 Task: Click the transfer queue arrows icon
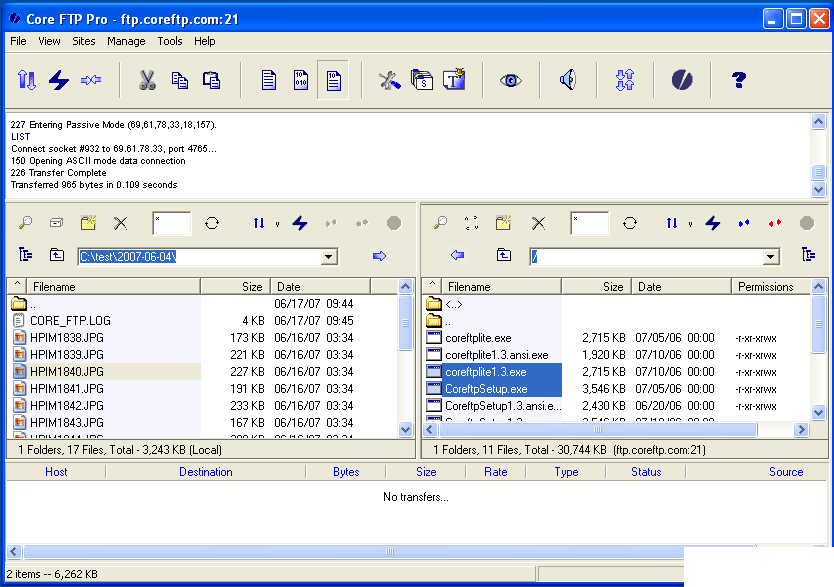pos(625,80)
